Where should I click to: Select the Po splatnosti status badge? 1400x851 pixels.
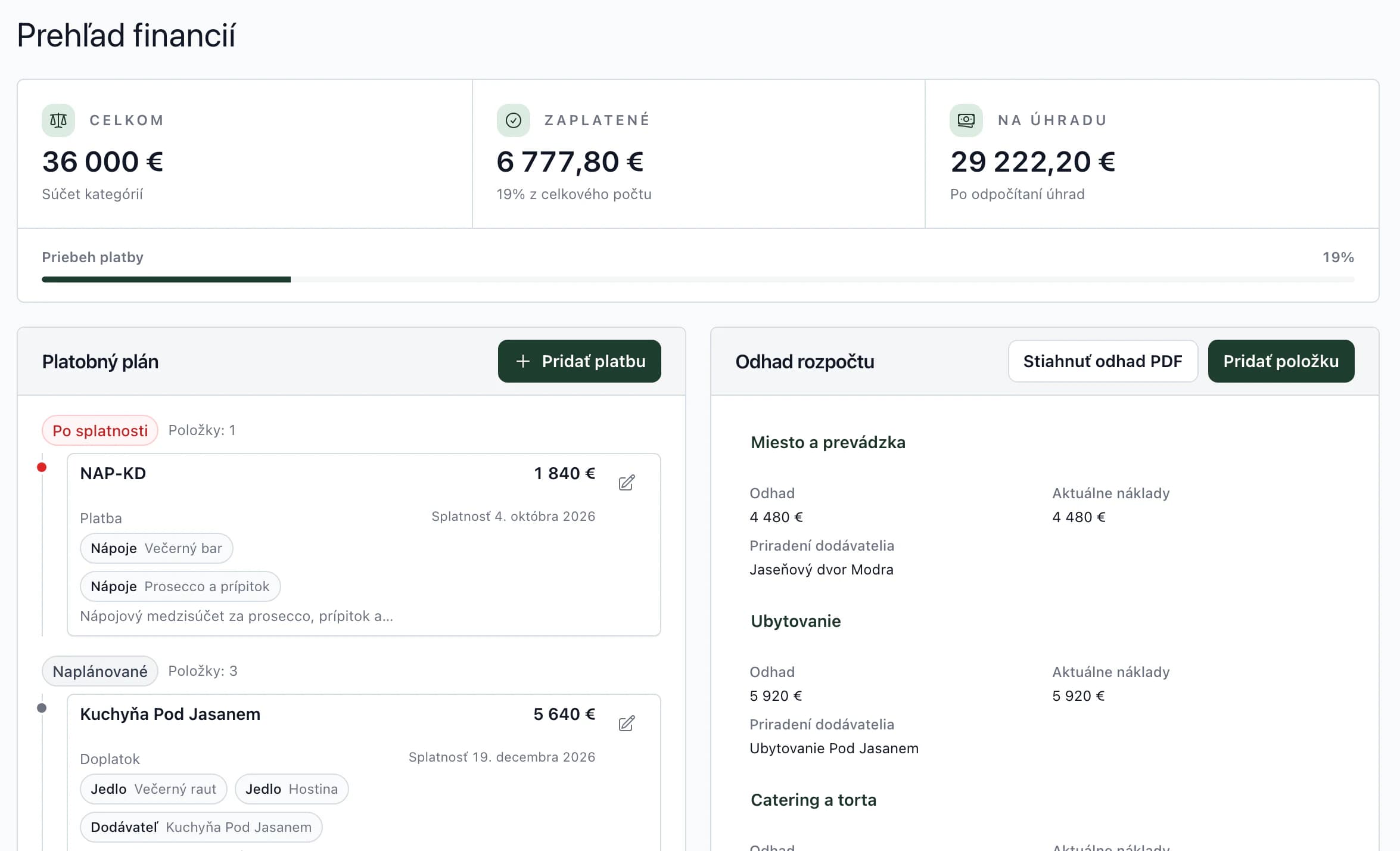[x=100, y=430]
